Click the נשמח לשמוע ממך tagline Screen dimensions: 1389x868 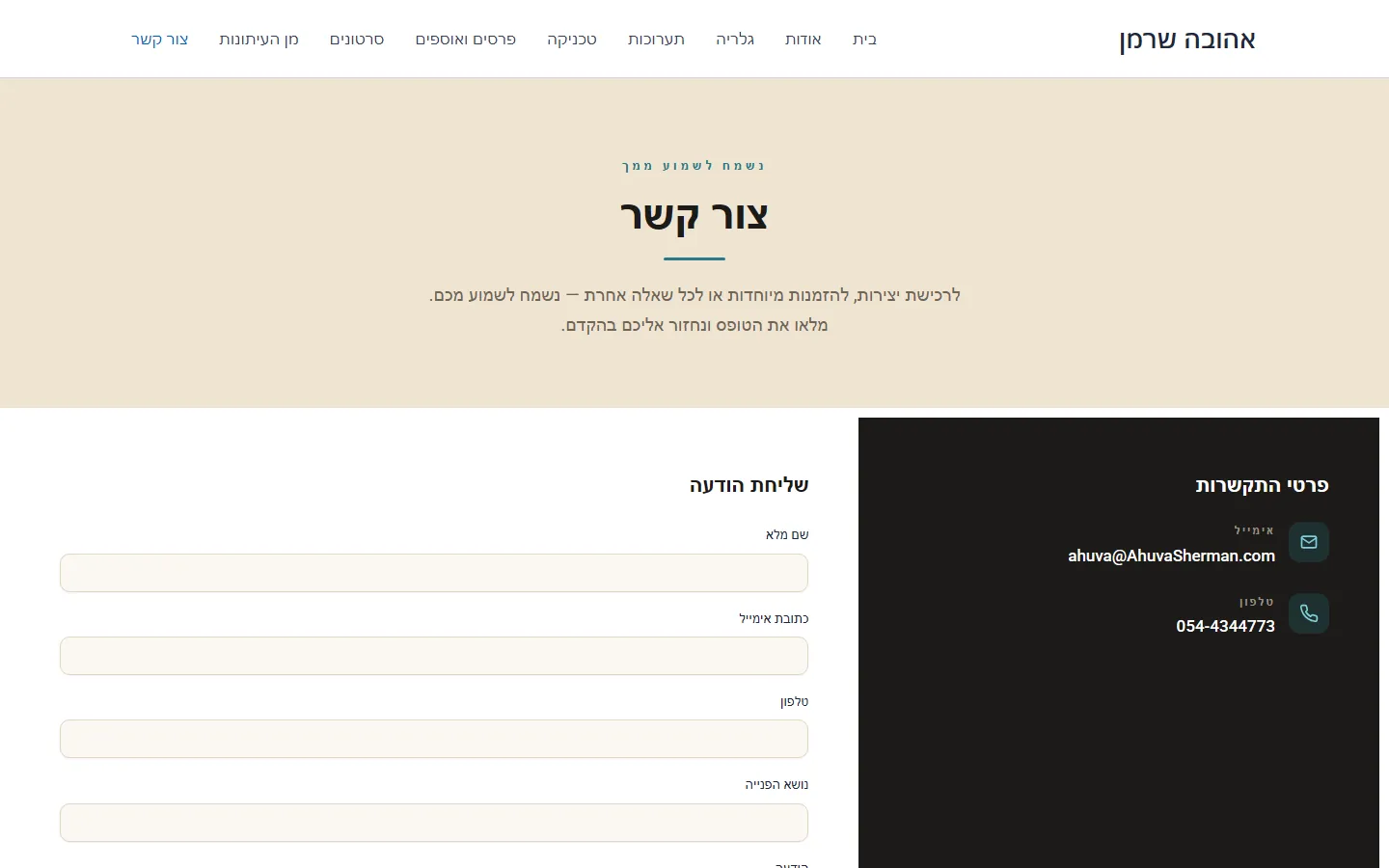coord(694,166)
